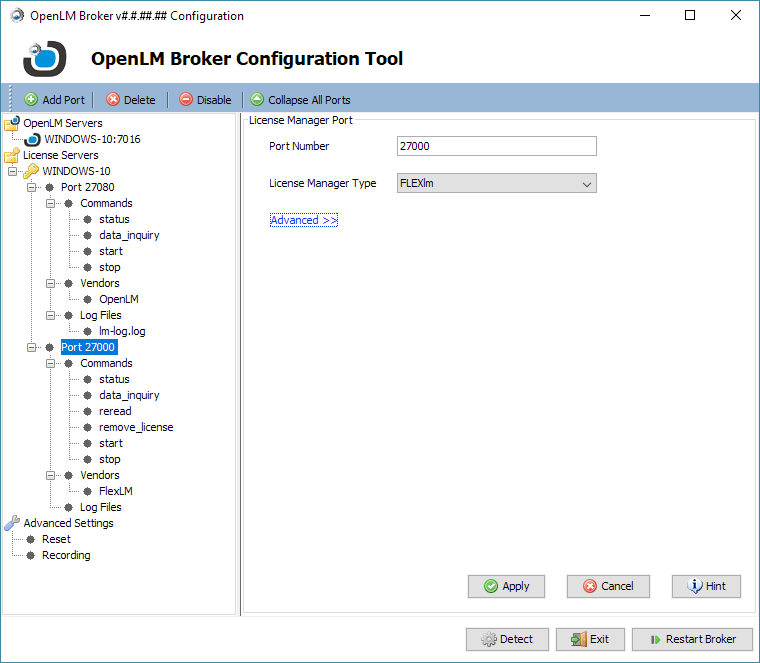760x663 pixels.
Task: Select the WINDOWS-10:7016 OpenLM server entry
Action: coord(92,139)
